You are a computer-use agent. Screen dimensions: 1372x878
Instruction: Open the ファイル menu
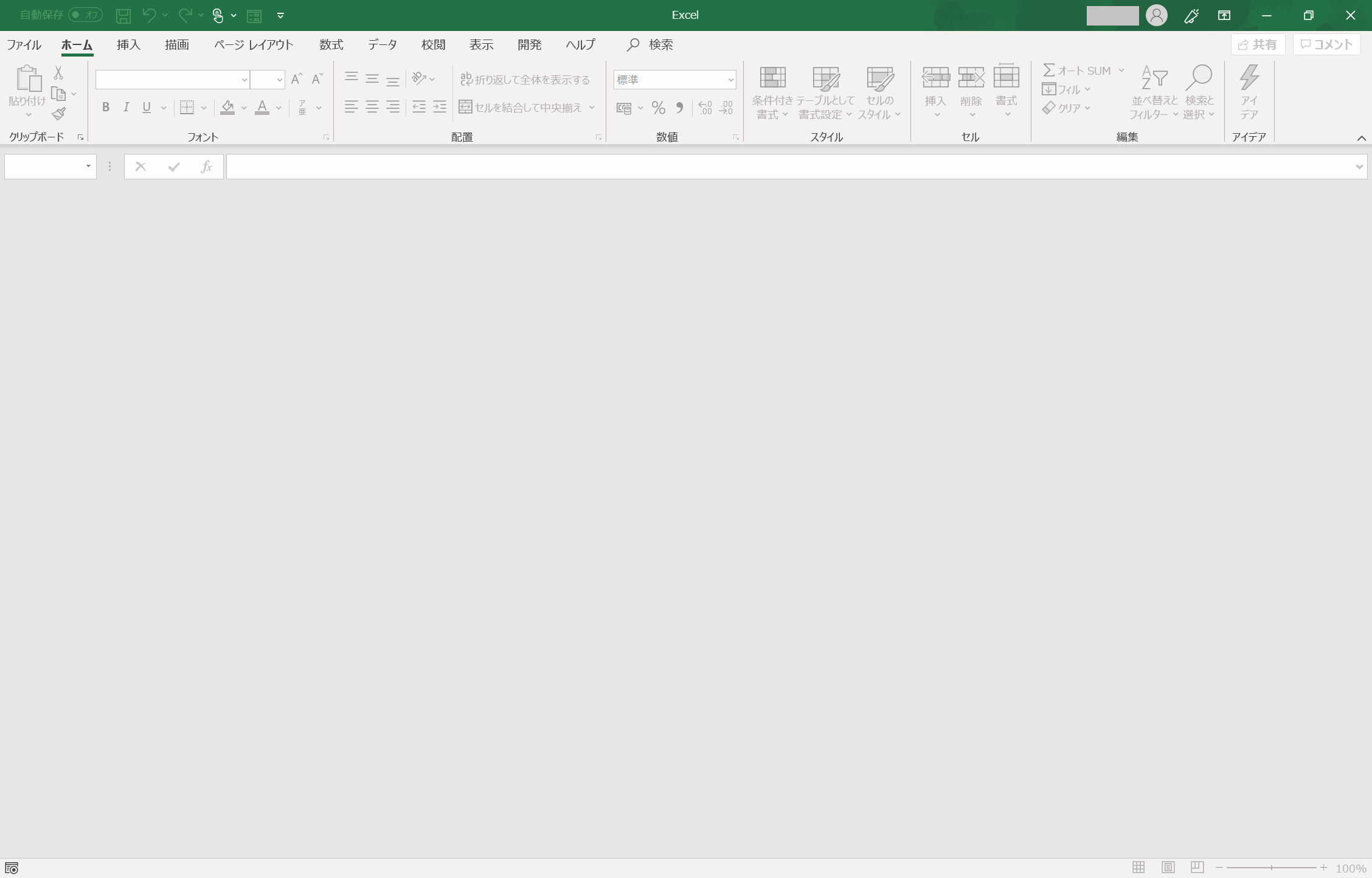(x=24, y=44)
